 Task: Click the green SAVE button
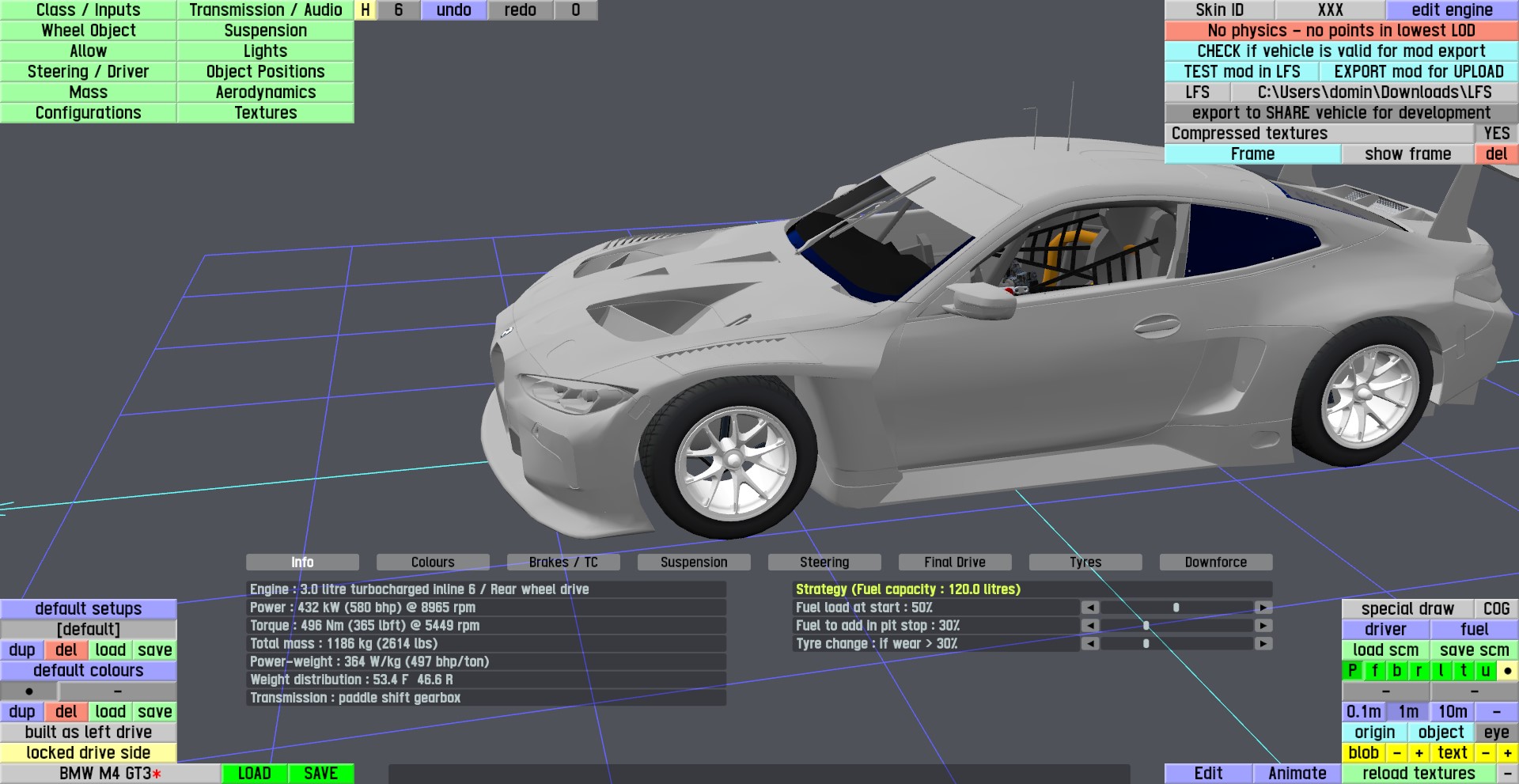(321, 774)
